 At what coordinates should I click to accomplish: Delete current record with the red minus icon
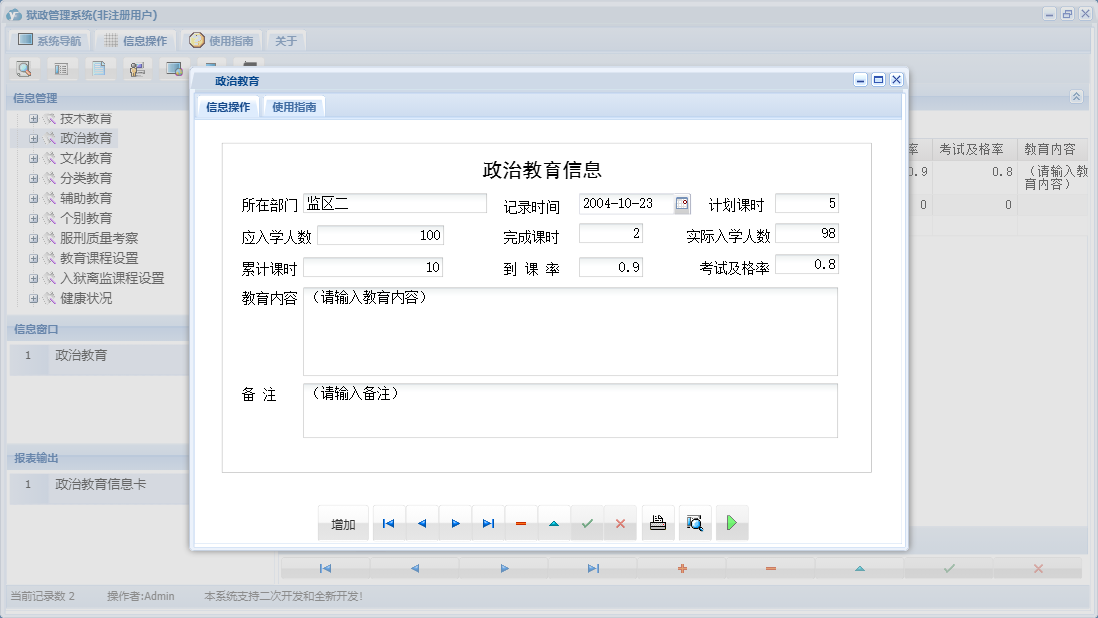(x=521, y=522)
